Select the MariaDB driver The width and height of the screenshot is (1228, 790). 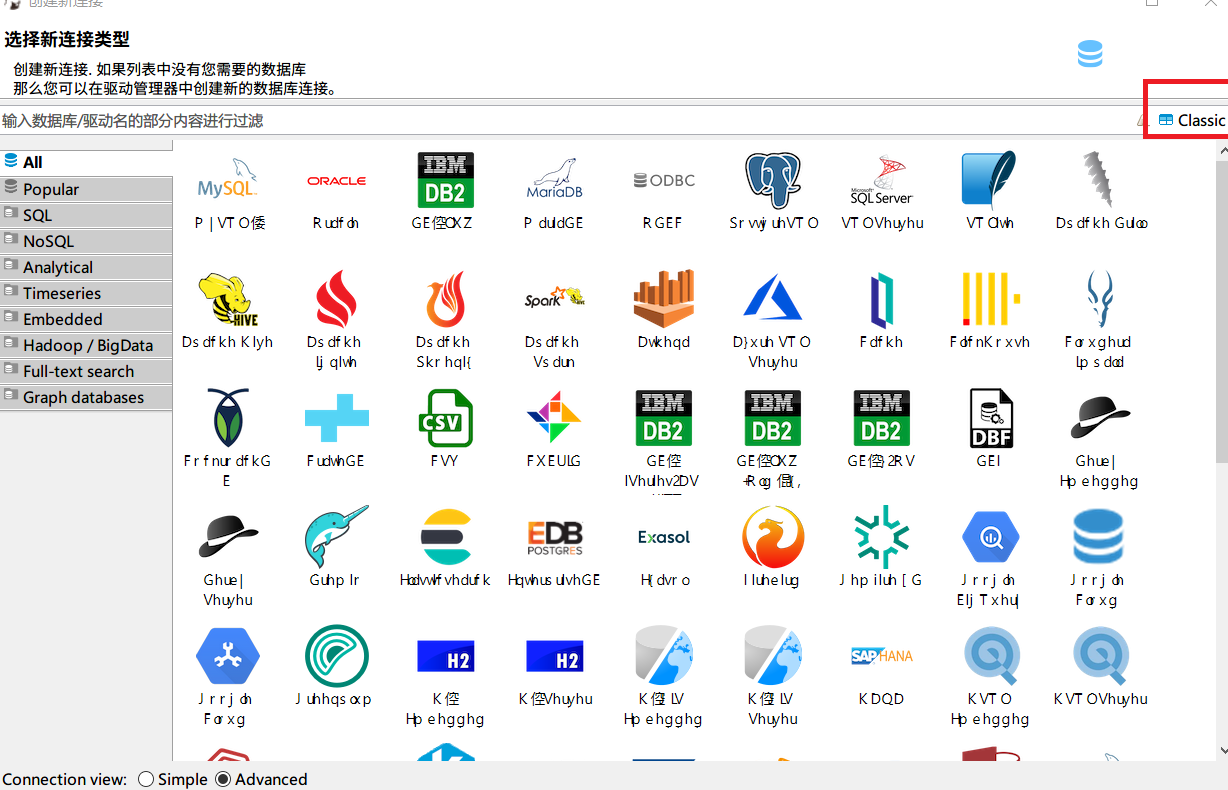(554, 190)
